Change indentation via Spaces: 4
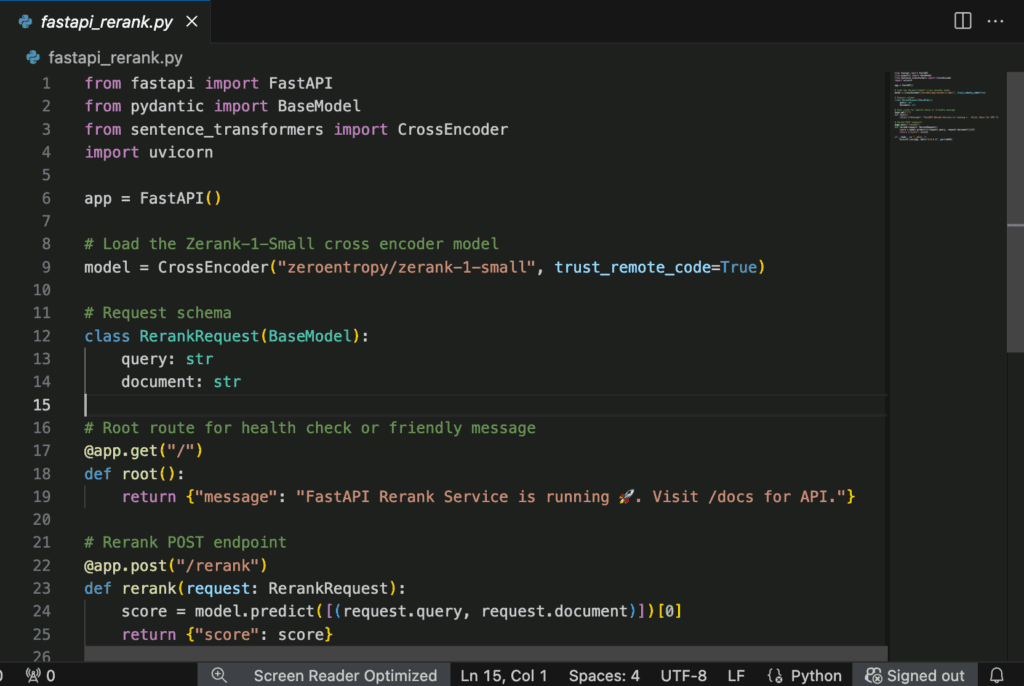 604,676
